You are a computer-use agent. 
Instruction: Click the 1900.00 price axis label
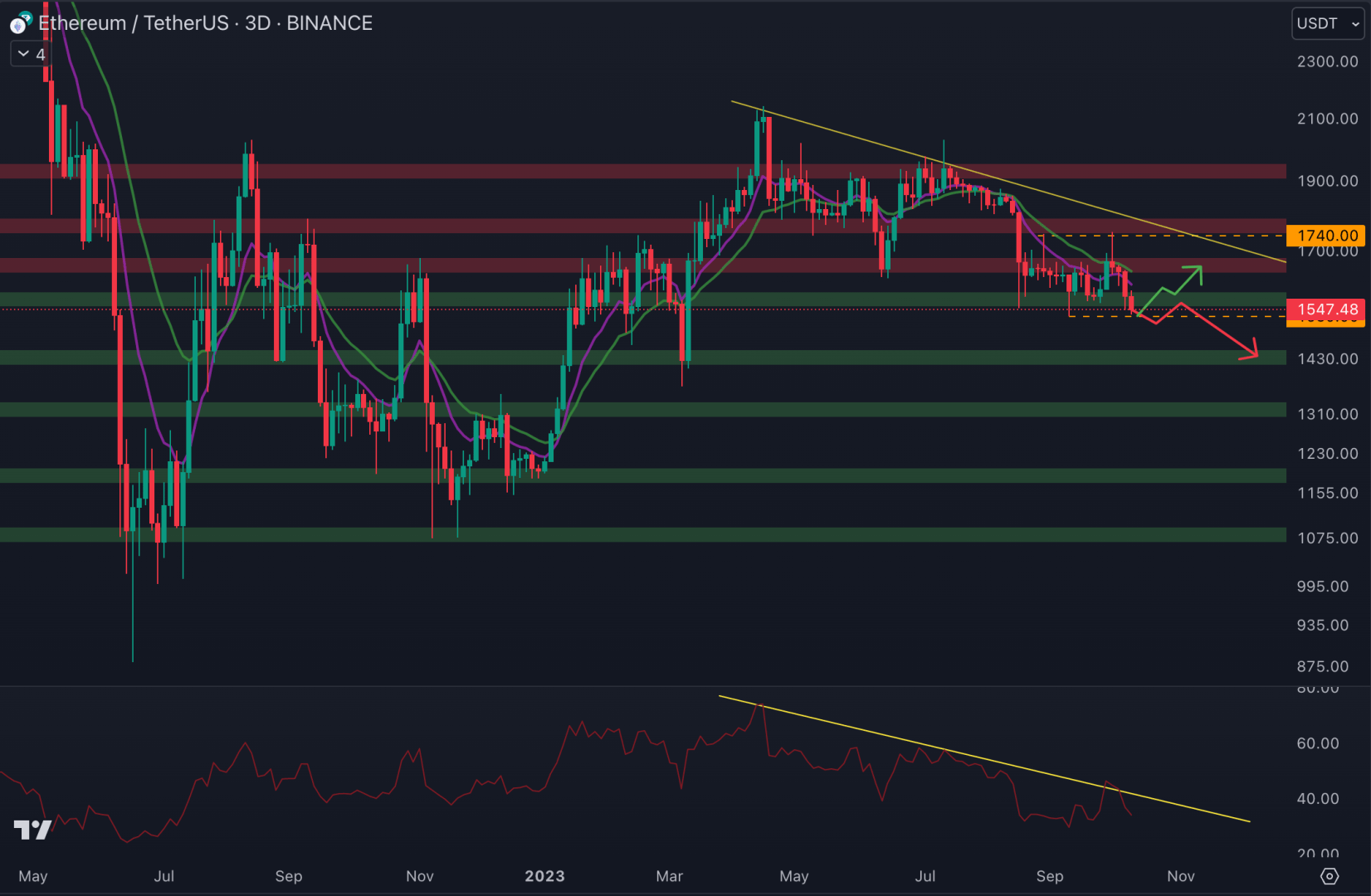[1327, 181]
